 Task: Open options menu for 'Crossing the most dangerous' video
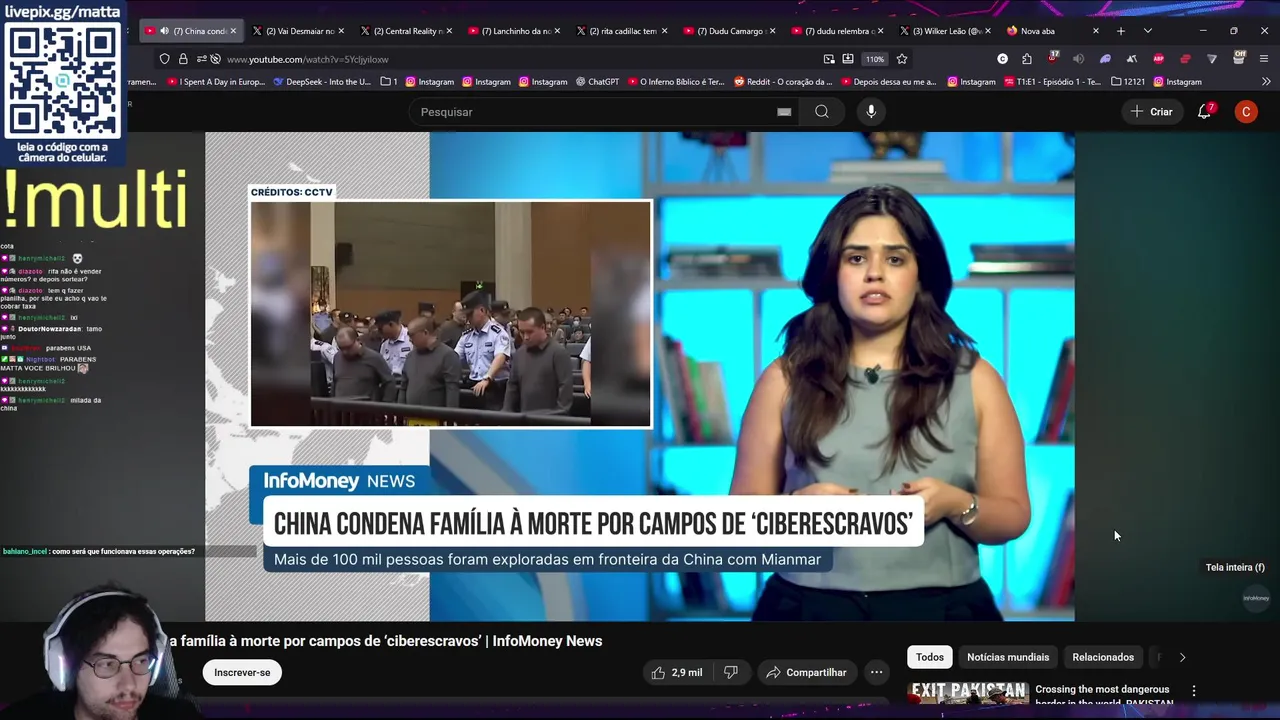pos(1194,691)
